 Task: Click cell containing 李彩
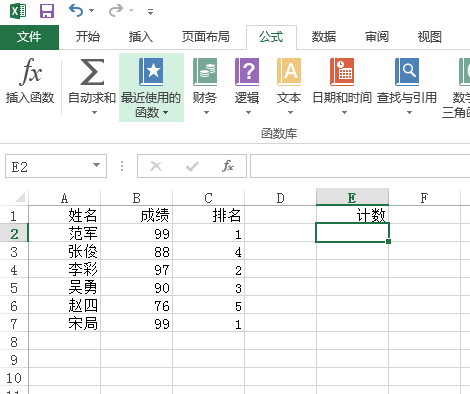(64, 269)
